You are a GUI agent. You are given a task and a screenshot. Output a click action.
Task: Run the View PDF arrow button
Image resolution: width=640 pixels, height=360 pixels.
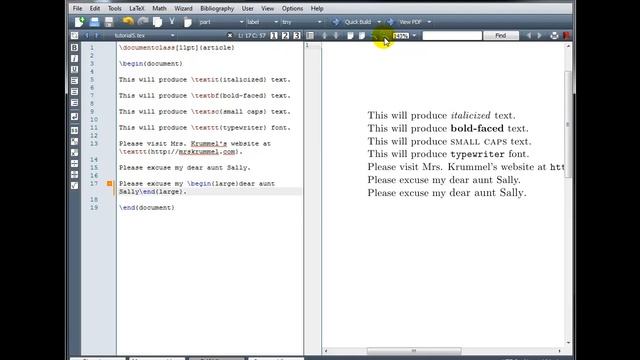point(390,22)
